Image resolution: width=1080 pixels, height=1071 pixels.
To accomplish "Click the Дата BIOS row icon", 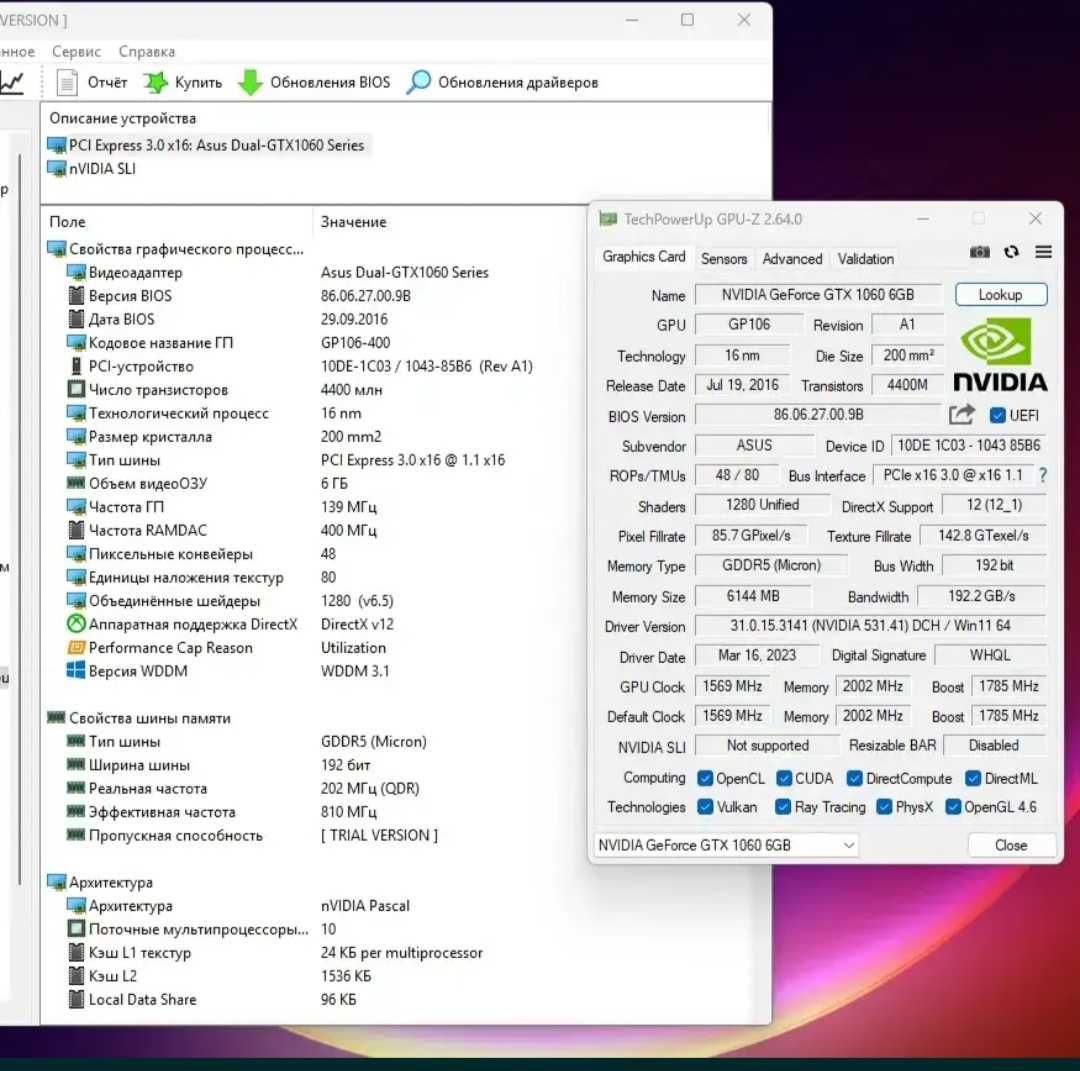I will pyautogui.click(x=76, y=319).
